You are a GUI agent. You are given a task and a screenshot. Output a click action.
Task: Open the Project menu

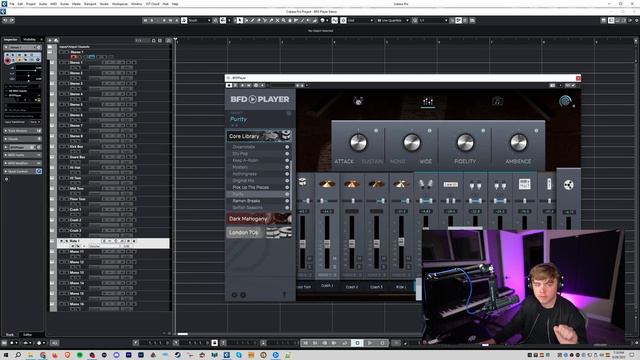tap(31, 4)
